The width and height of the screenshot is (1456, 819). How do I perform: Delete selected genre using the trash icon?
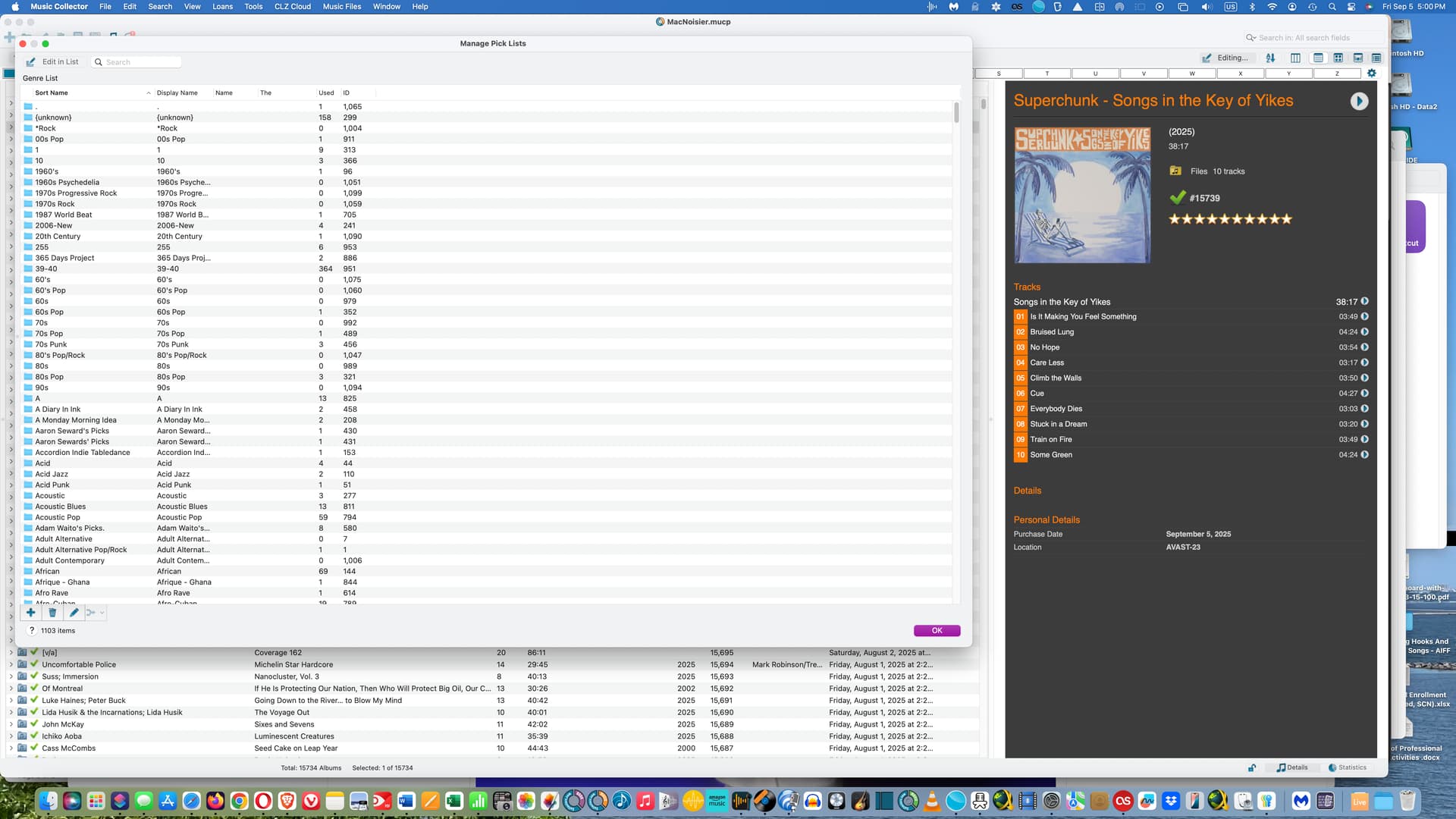click(x=52, y=613)
